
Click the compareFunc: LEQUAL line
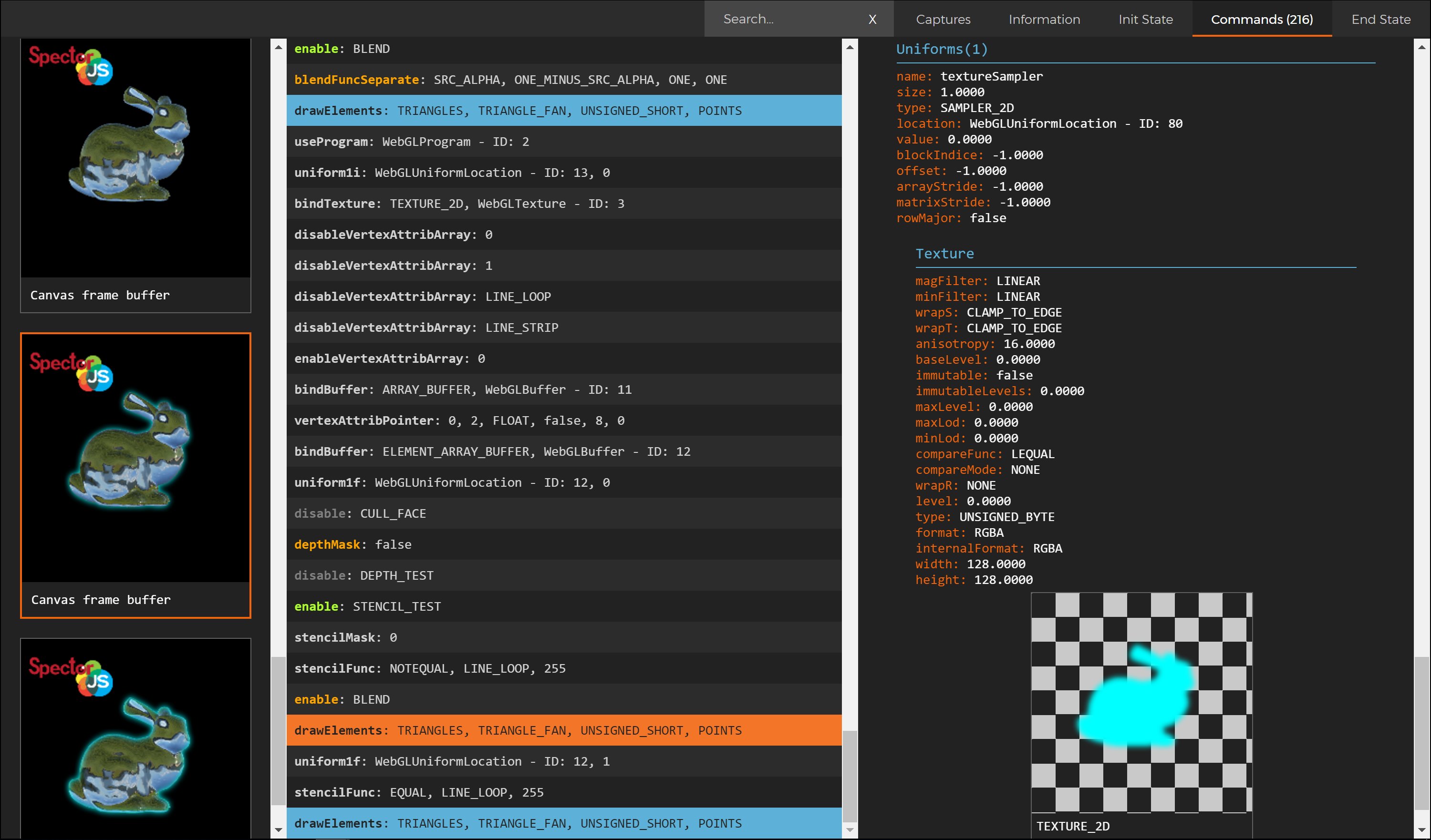click(985, 454)
